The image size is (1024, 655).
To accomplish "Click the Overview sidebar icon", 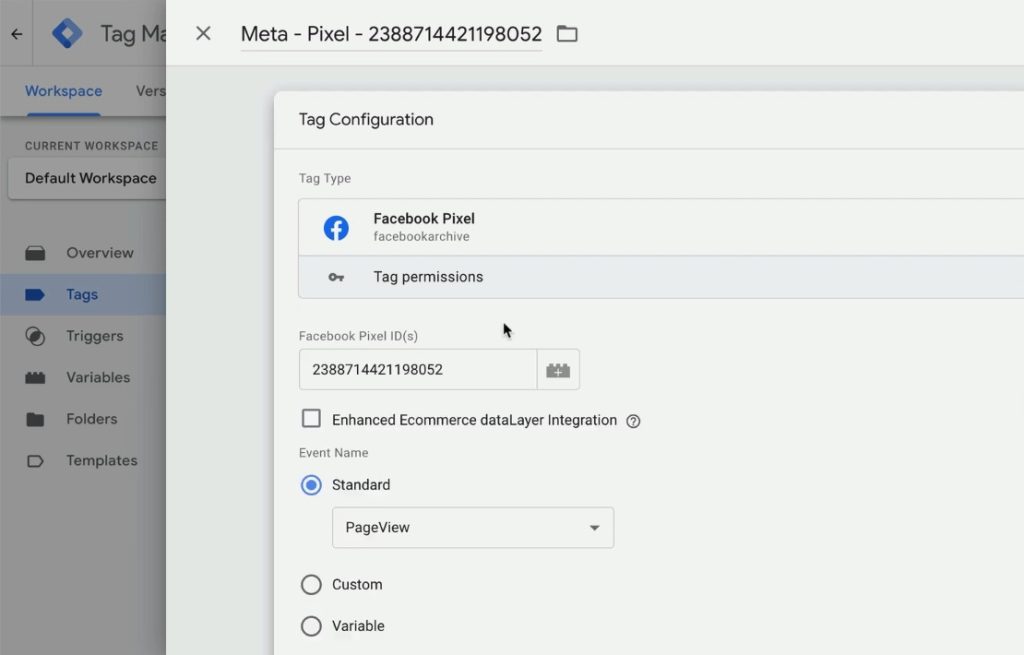I will pos(35,253).
